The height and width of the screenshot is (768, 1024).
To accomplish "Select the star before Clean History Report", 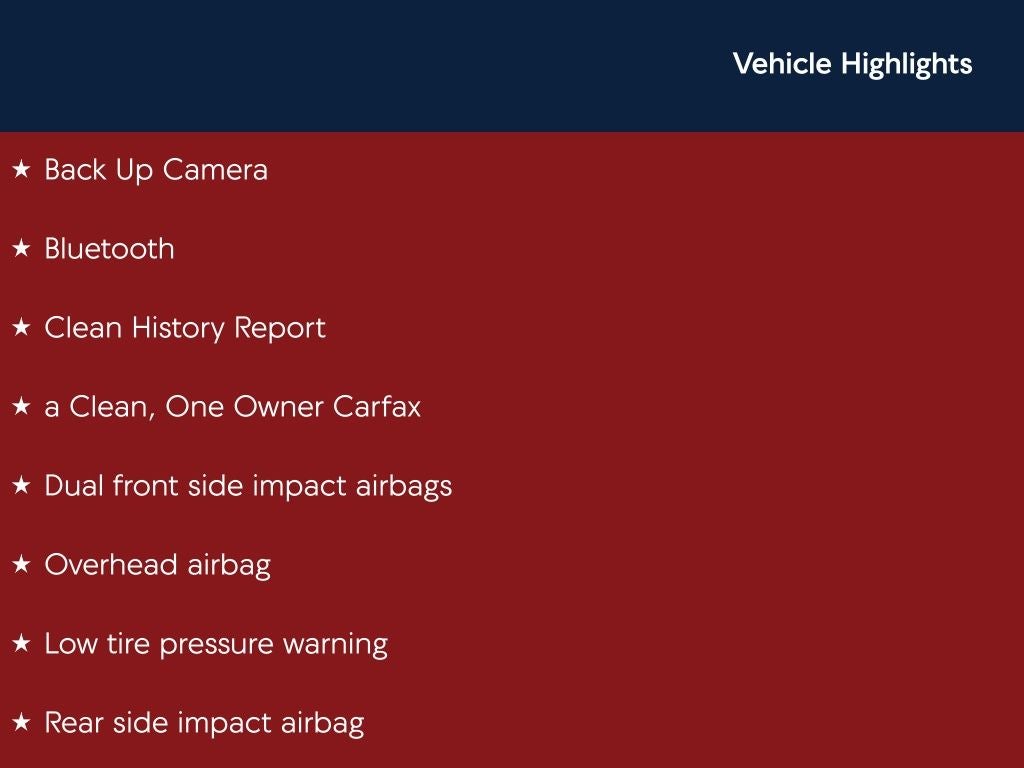I will tap(21, 328).
